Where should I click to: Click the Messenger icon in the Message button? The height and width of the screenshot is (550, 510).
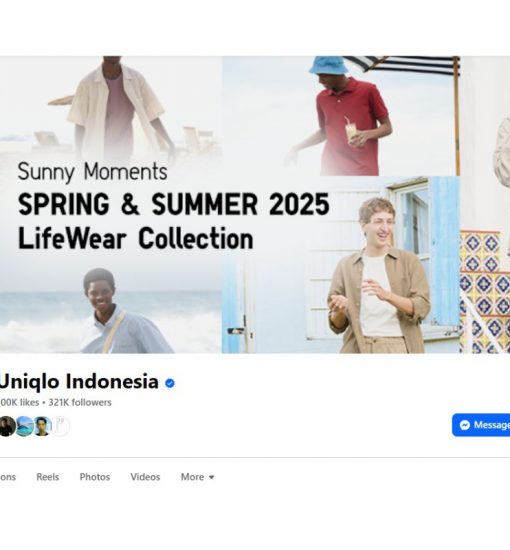pos(465,425)
